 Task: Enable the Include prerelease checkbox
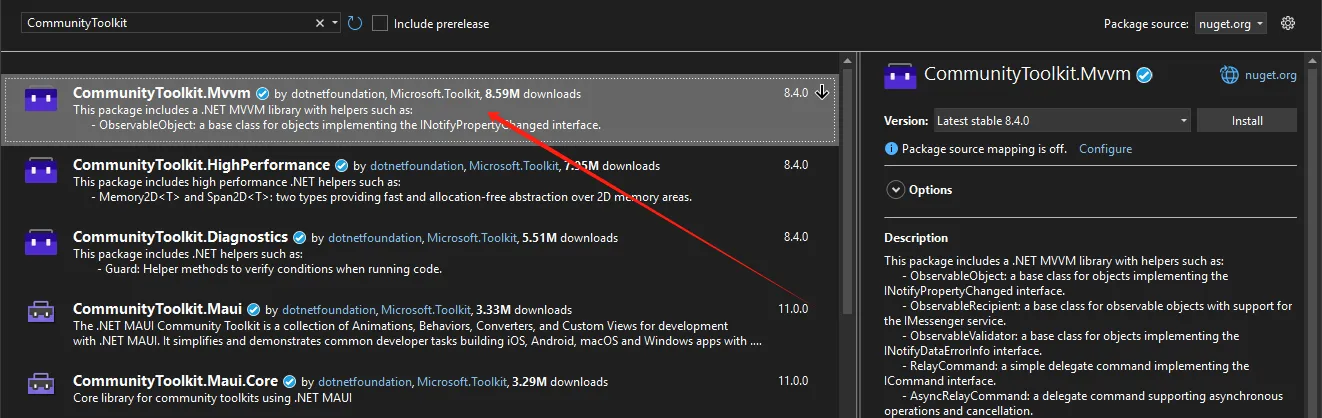pos(380,23)
